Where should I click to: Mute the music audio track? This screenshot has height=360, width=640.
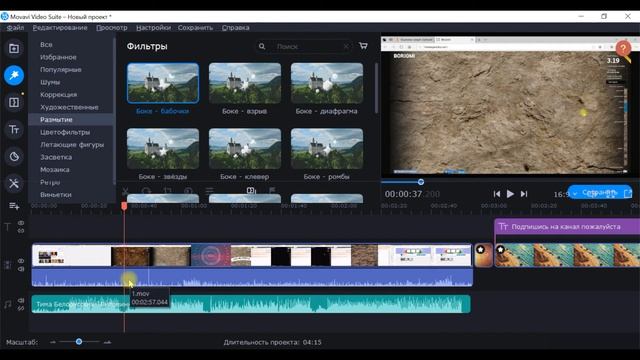click(21, 300)
